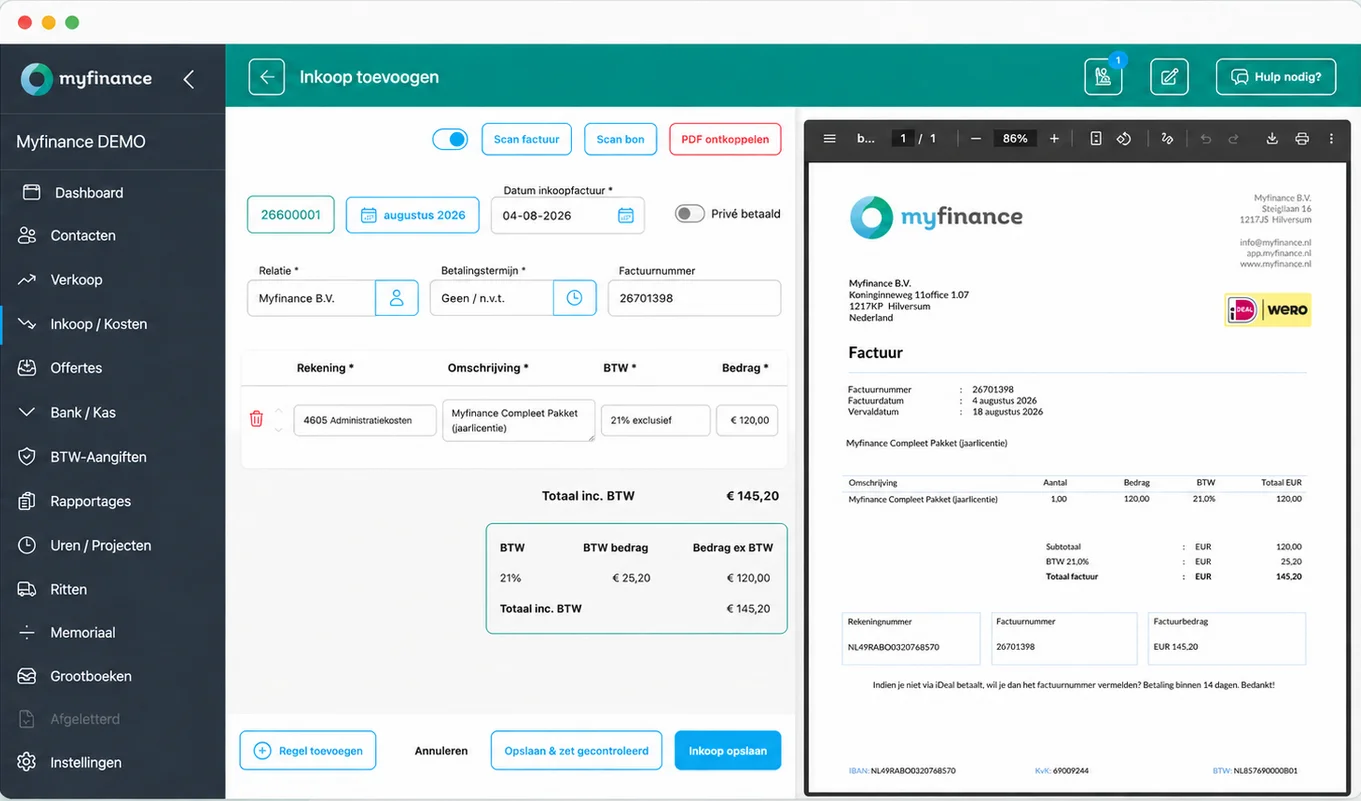Open the calendar icon in the date field
The image size is (1361, 801).
coord(625,215)
